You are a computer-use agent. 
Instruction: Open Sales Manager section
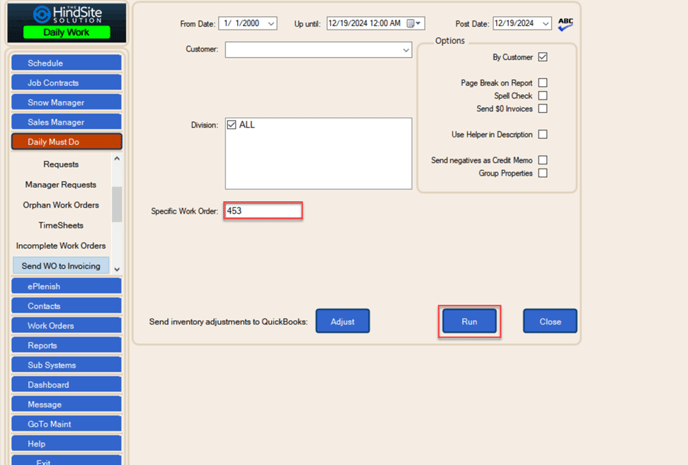tap(66, 122)
